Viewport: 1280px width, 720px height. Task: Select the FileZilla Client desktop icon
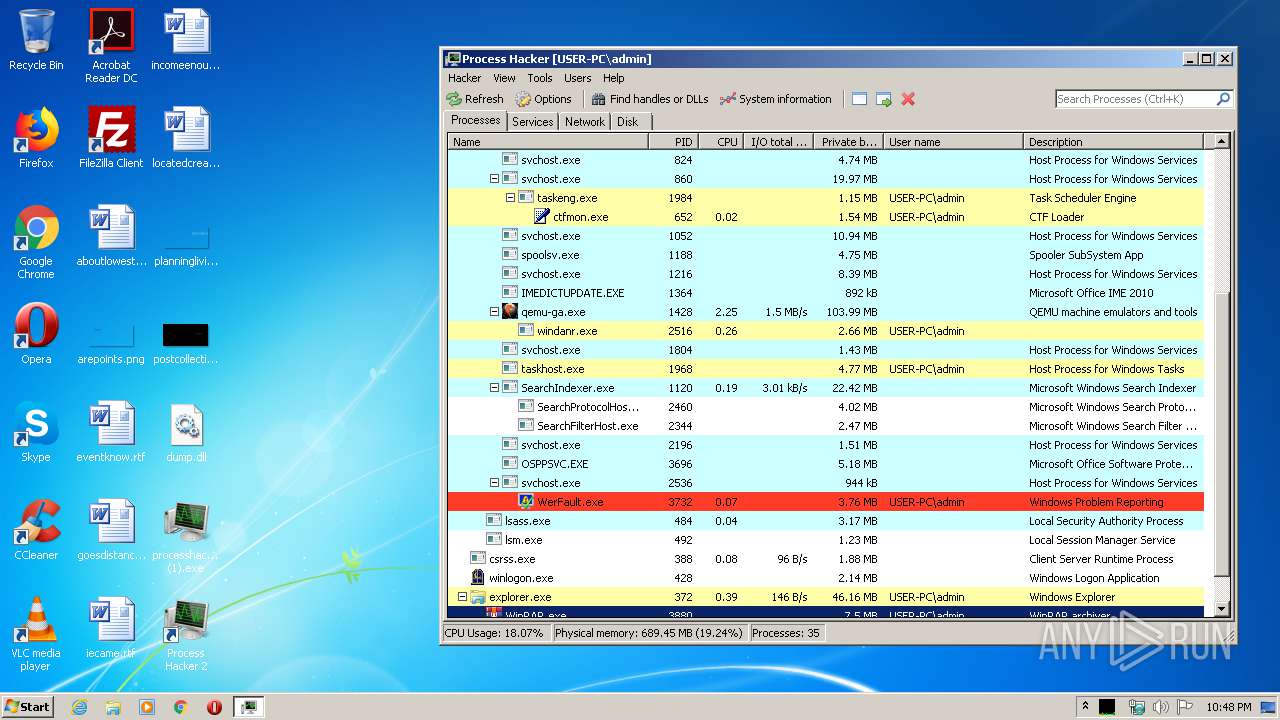tap(111, 138)
